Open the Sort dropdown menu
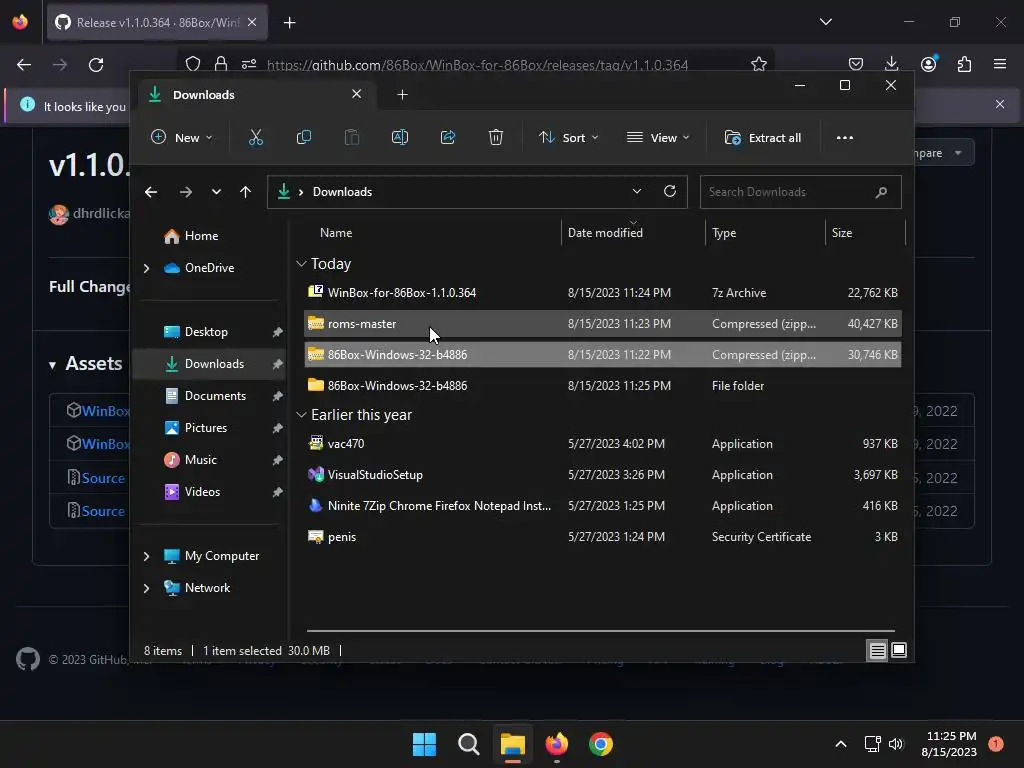Viewport: 1024px width, 768px height. 568,138
